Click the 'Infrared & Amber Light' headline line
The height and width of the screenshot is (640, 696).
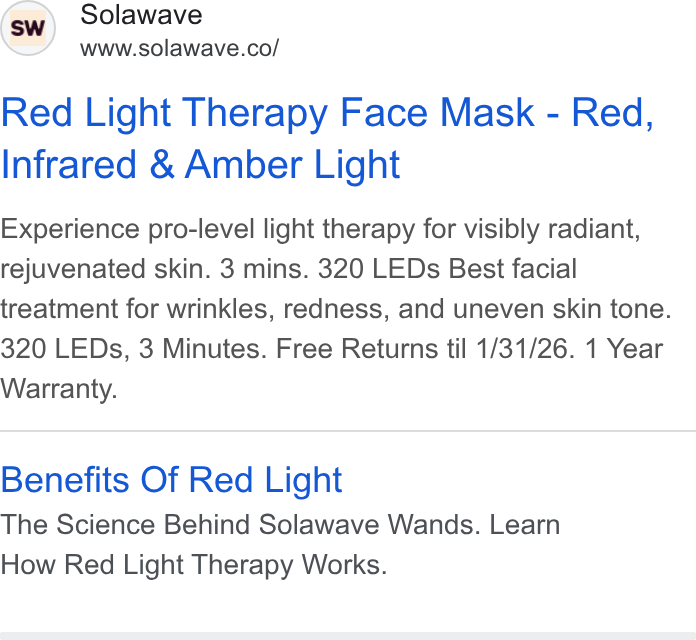tap(201, 165)
